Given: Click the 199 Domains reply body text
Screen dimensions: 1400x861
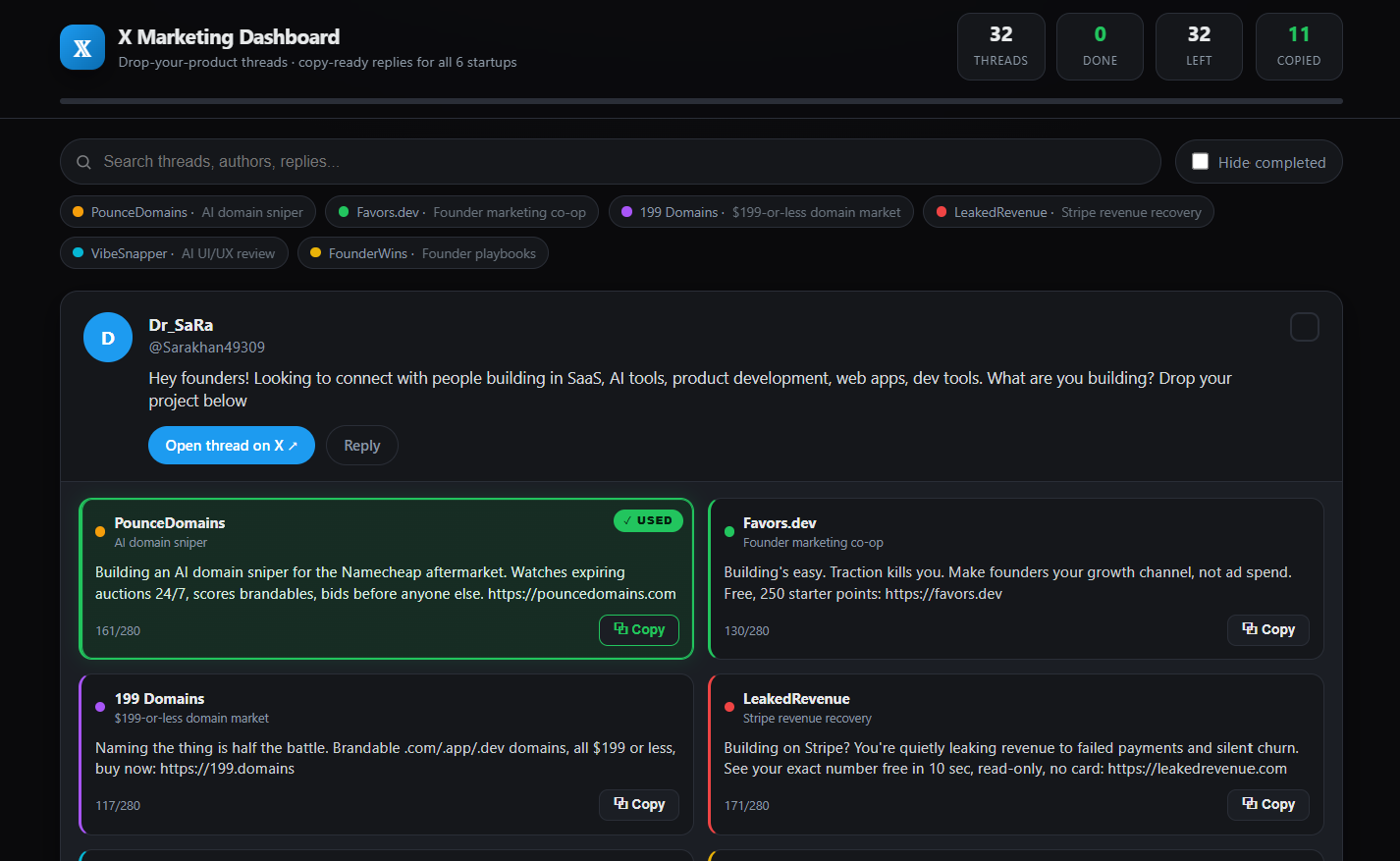Looking at the screenshot, I should click(386, 758).
